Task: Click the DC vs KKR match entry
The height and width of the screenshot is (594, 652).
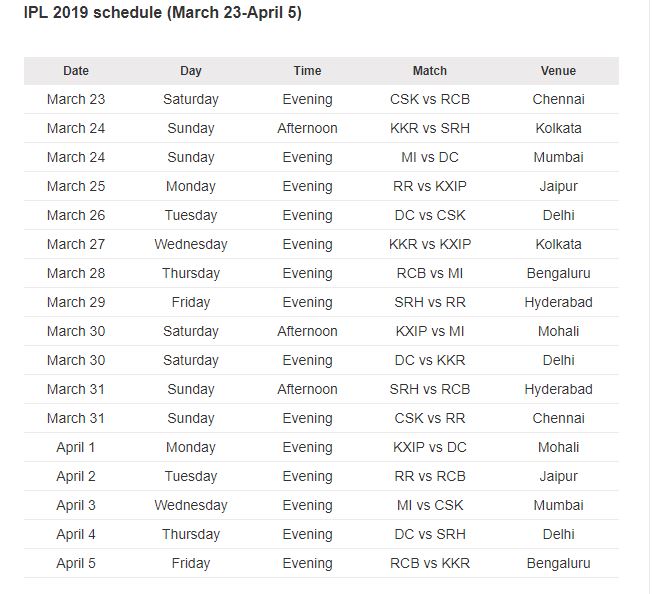Action: 430,360
